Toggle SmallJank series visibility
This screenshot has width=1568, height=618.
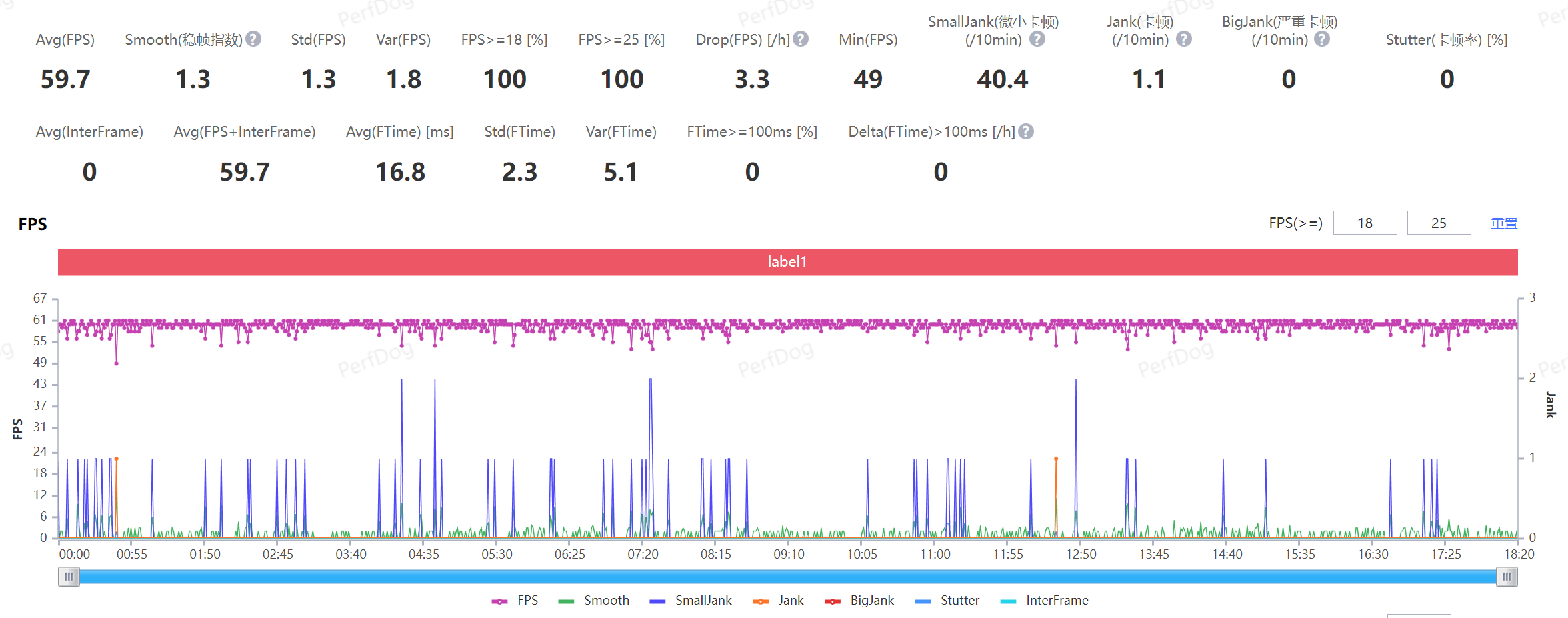pos(691,601)
